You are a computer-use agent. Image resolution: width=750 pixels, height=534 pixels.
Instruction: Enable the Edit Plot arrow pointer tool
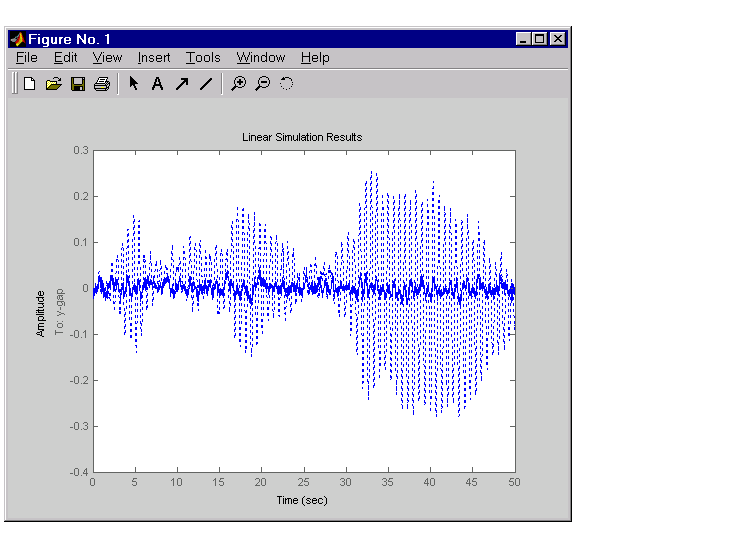(133, 84)
